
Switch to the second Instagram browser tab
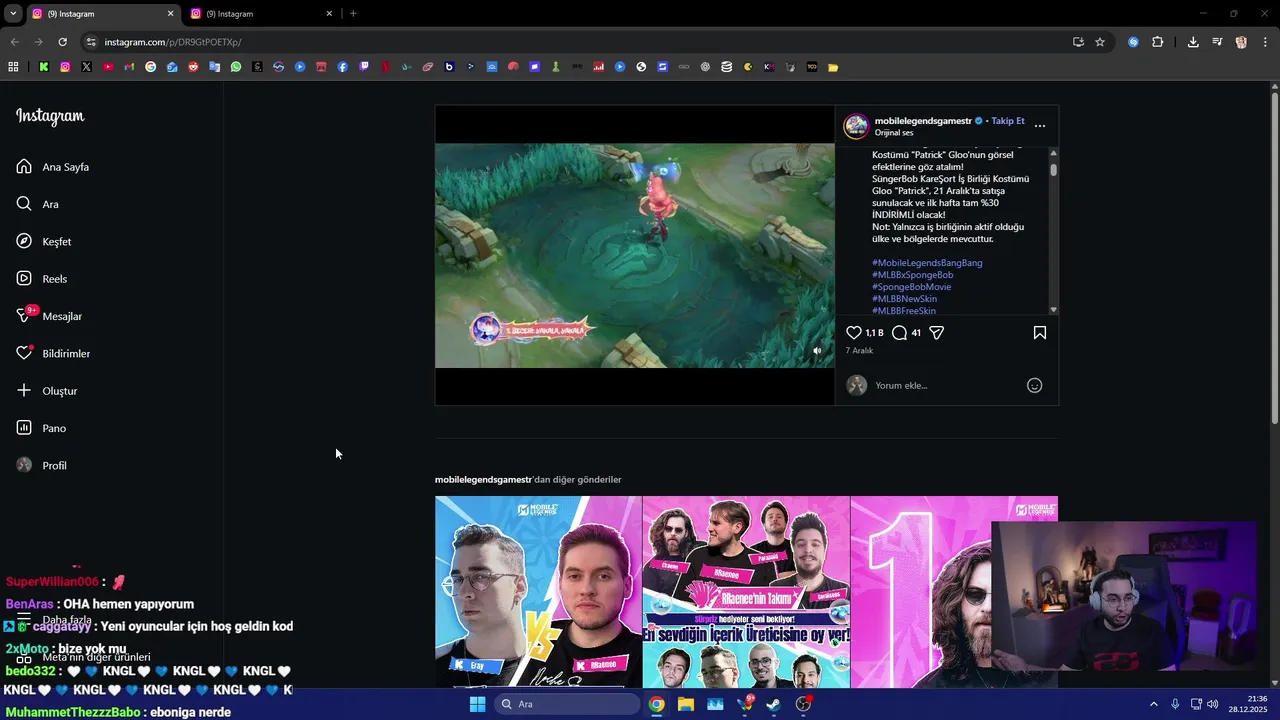(x=262, y=14)
